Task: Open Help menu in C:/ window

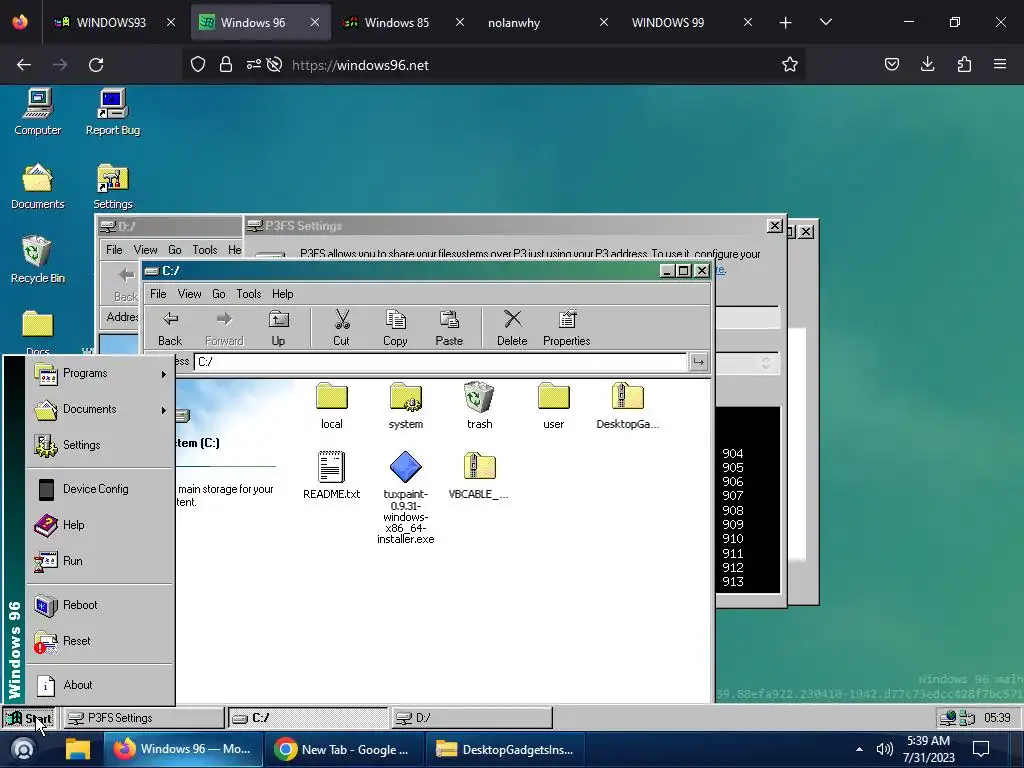Action: [x=283, y=294]
